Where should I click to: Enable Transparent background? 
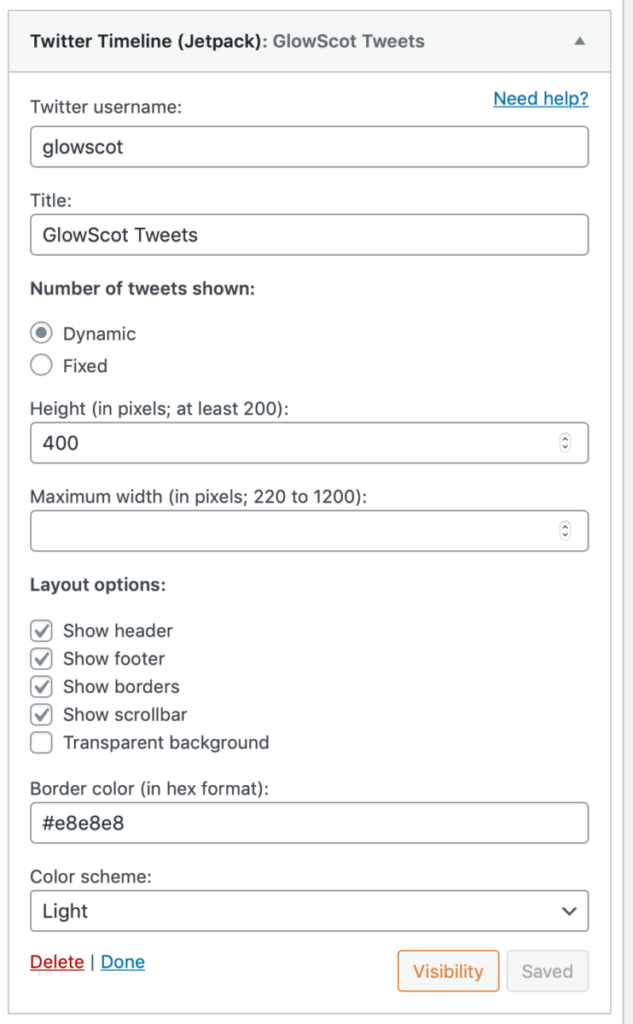pyautogui.click(x=40, y=742)
